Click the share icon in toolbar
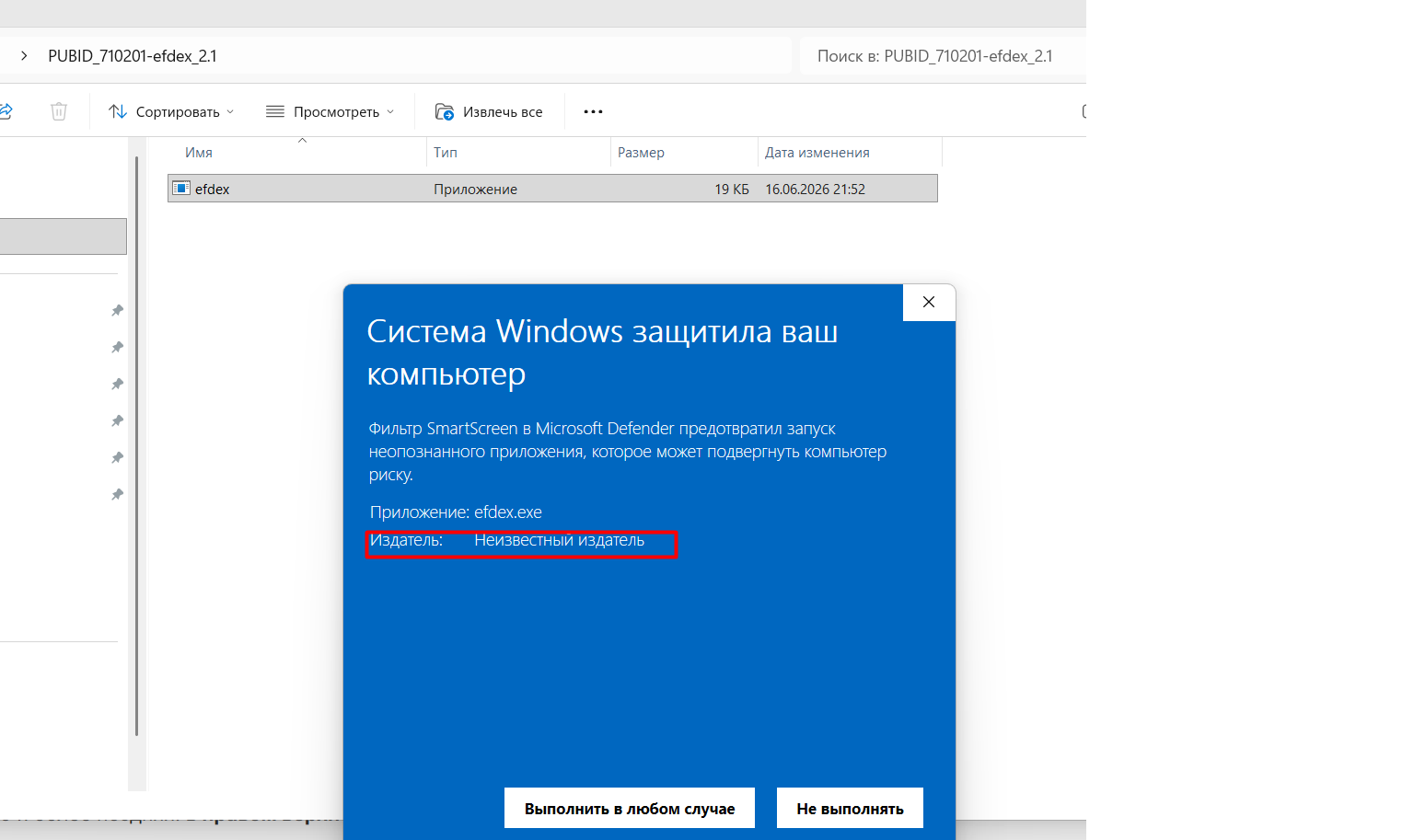This screenshot has width=1414, height=840. pyautogui.click(x=6, y=111)
